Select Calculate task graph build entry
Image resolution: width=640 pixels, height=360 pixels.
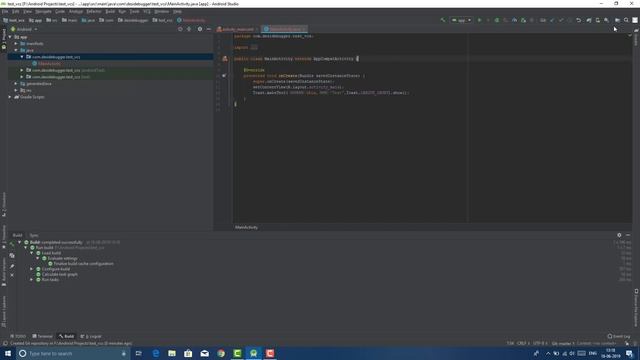(x=60, y=274)
